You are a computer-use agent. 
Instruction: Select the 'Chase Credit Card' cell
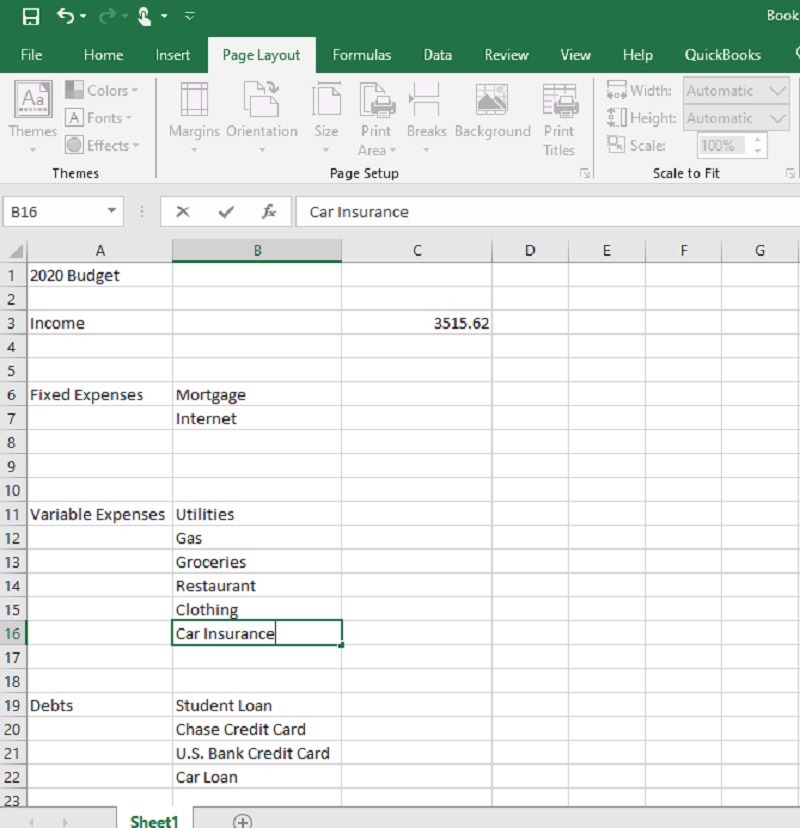click(257, 729)
